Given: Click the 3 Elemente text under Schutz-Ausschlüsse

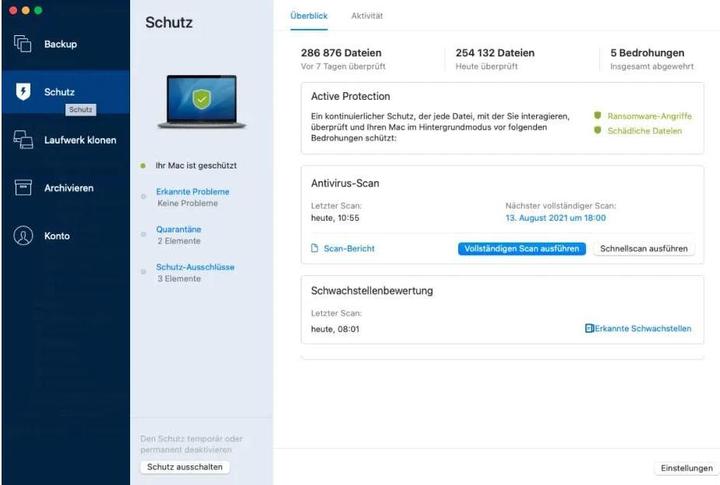Looking at the screenshot, I should coord(179,278).
